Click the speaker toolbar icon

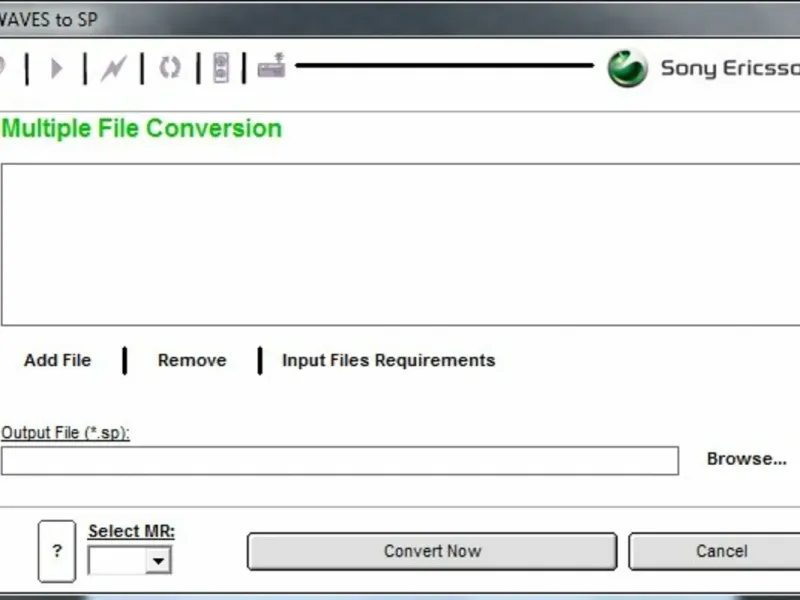tap(221, 67)
